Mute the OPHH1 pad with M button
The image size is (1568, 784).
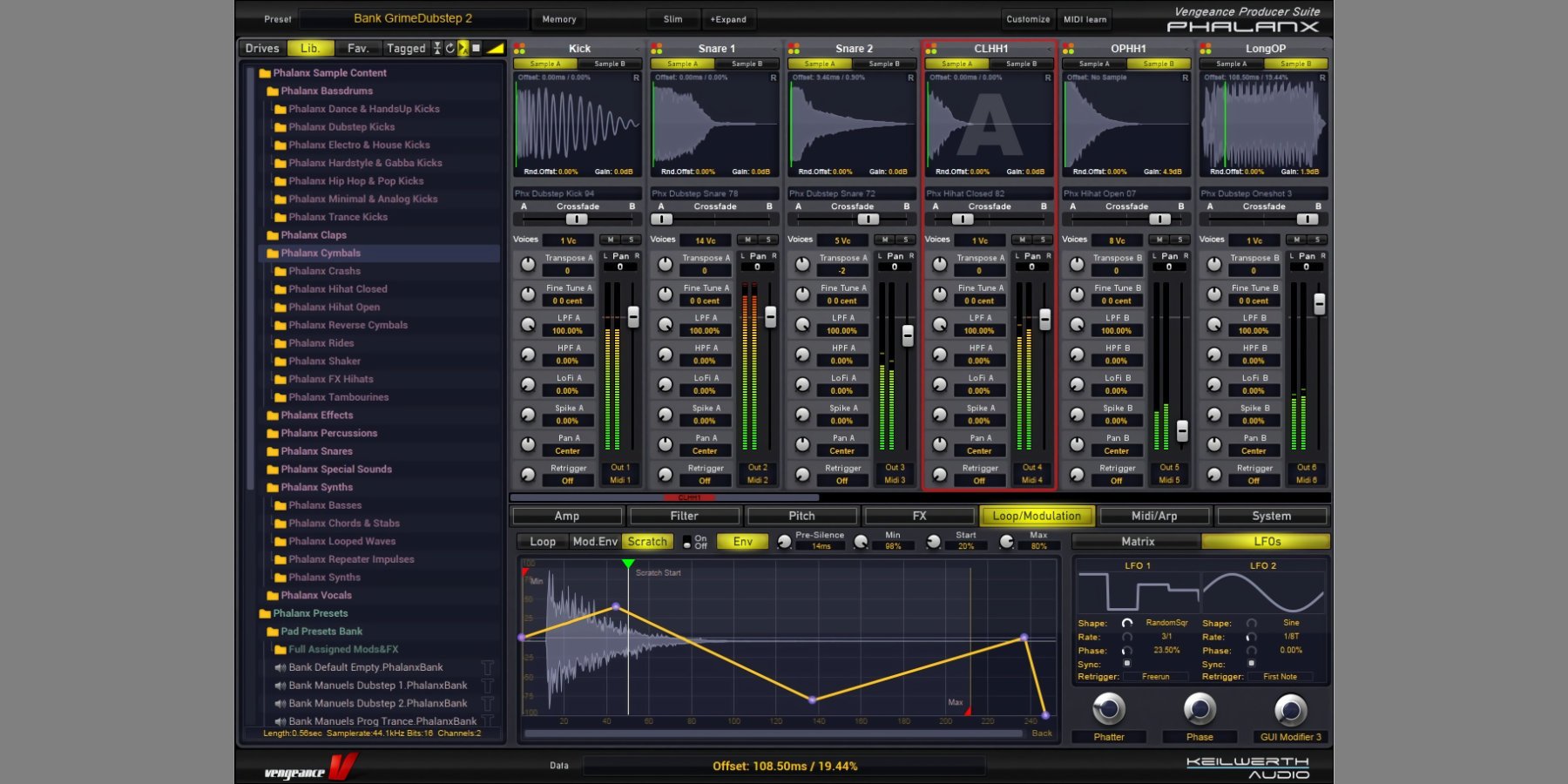point(1159,240)
